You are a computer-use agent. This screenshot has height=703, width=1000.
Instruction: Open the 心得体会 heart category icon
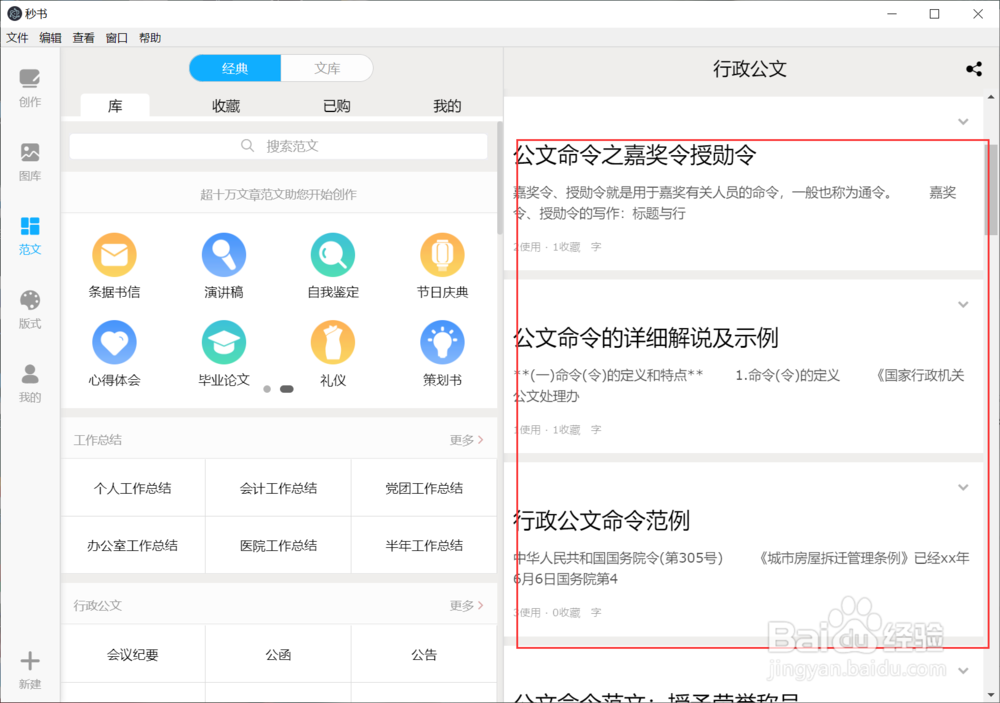coord(114,343)
